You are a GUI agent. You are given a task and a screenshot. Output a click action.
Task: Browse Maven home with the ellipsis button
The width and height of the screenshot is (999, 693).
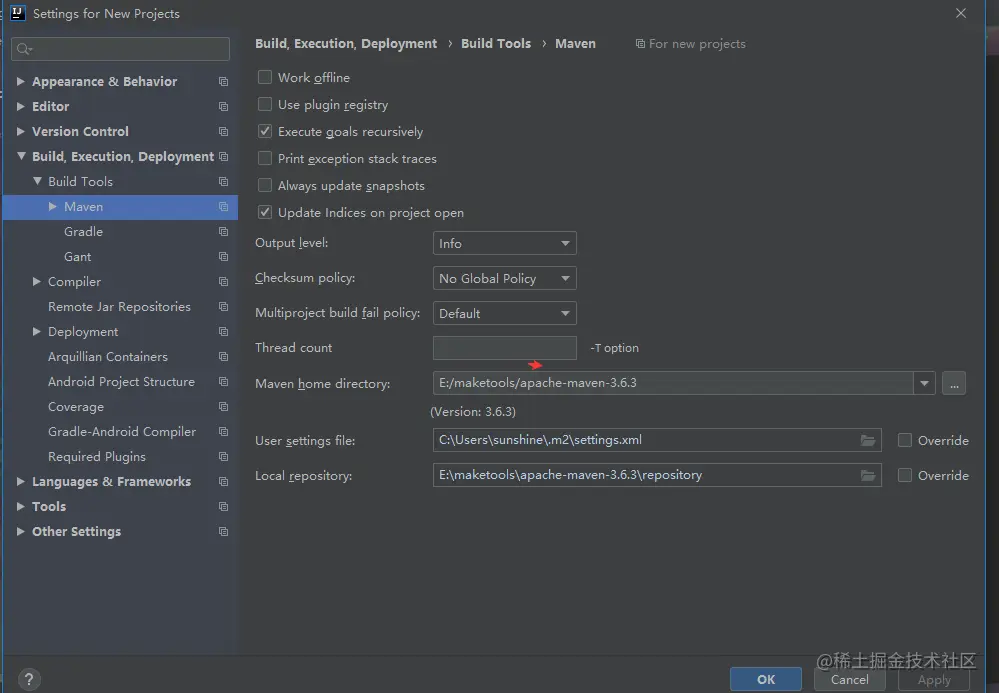pos(954,383)
